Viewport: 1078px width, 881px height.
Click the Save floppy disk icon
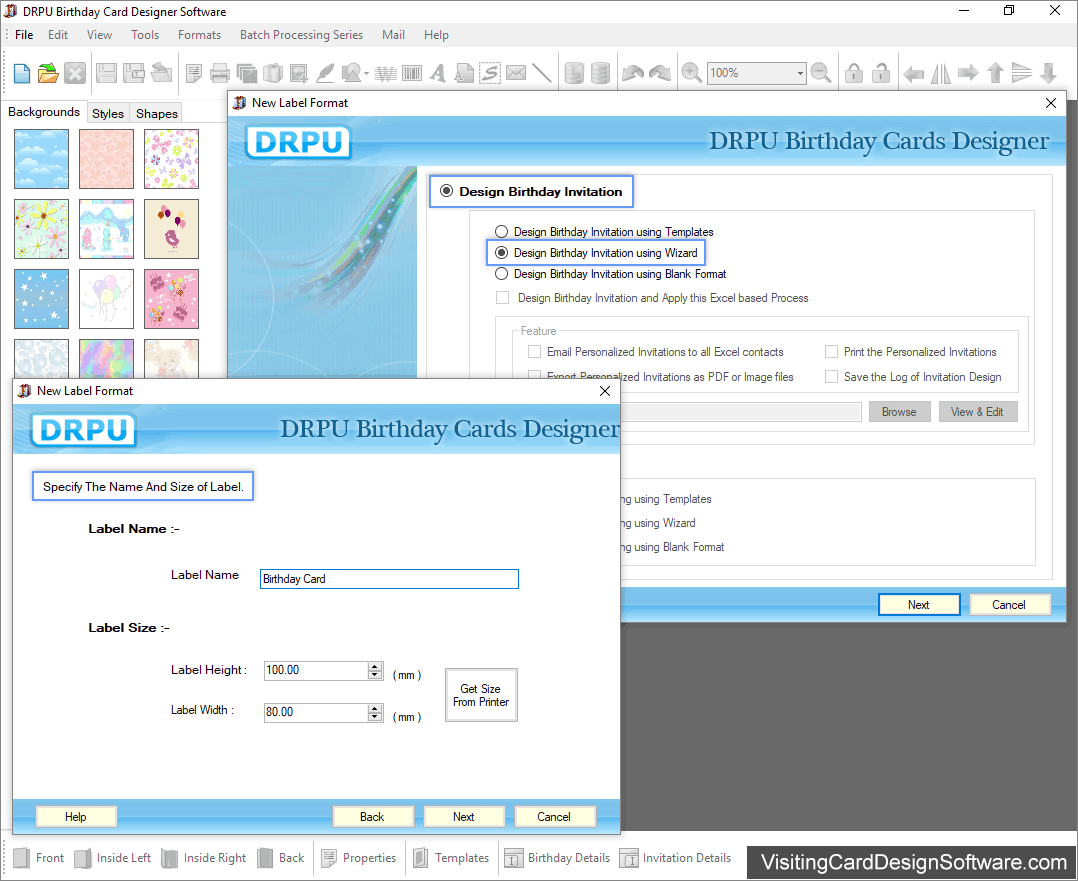coord(106,73)
